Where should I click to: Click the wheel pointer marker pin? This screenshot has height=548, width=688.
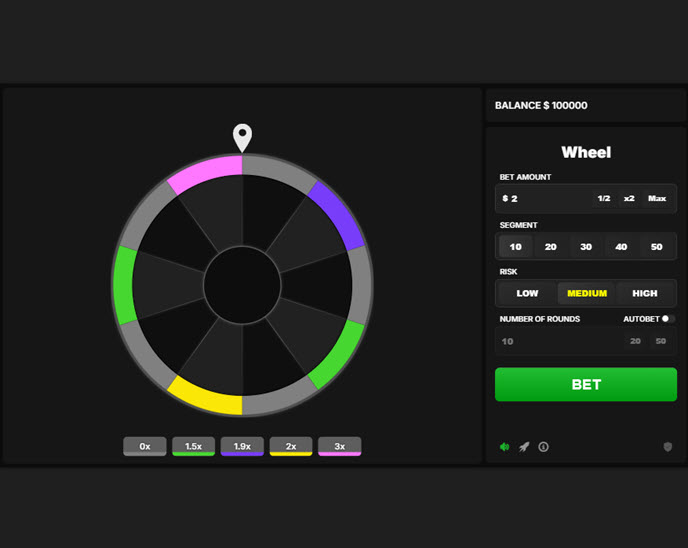pos(242,138)
